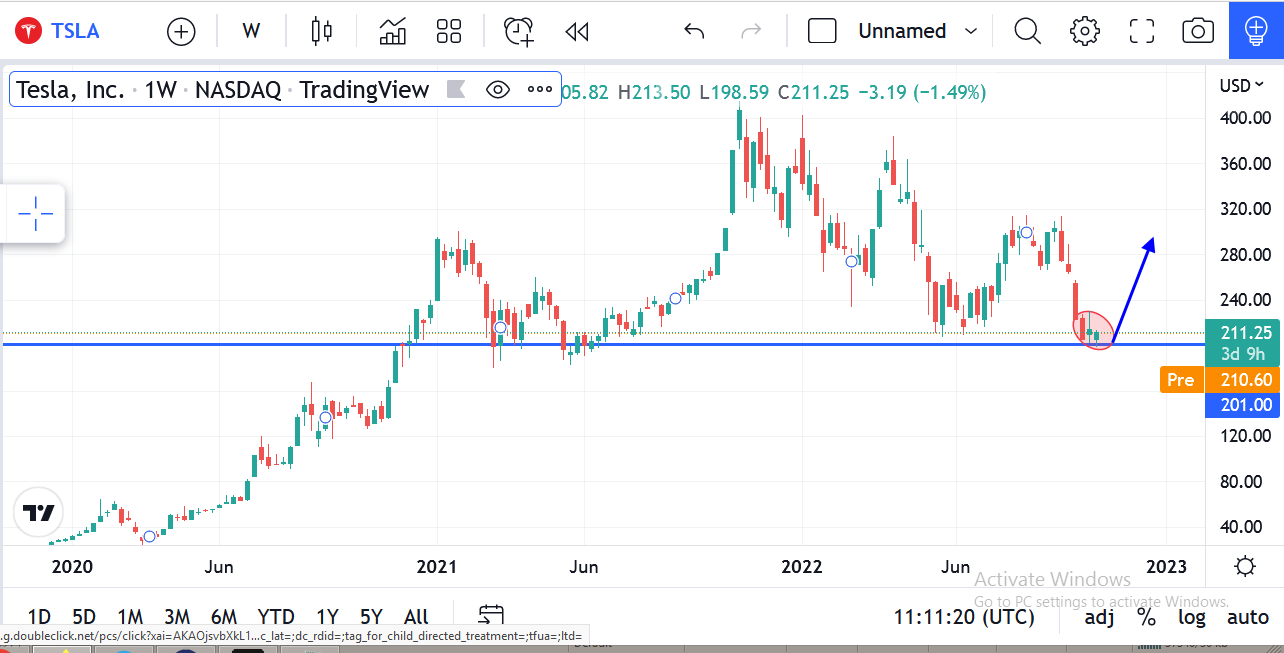
Task: Select All date range
Action: coord(416,617)
